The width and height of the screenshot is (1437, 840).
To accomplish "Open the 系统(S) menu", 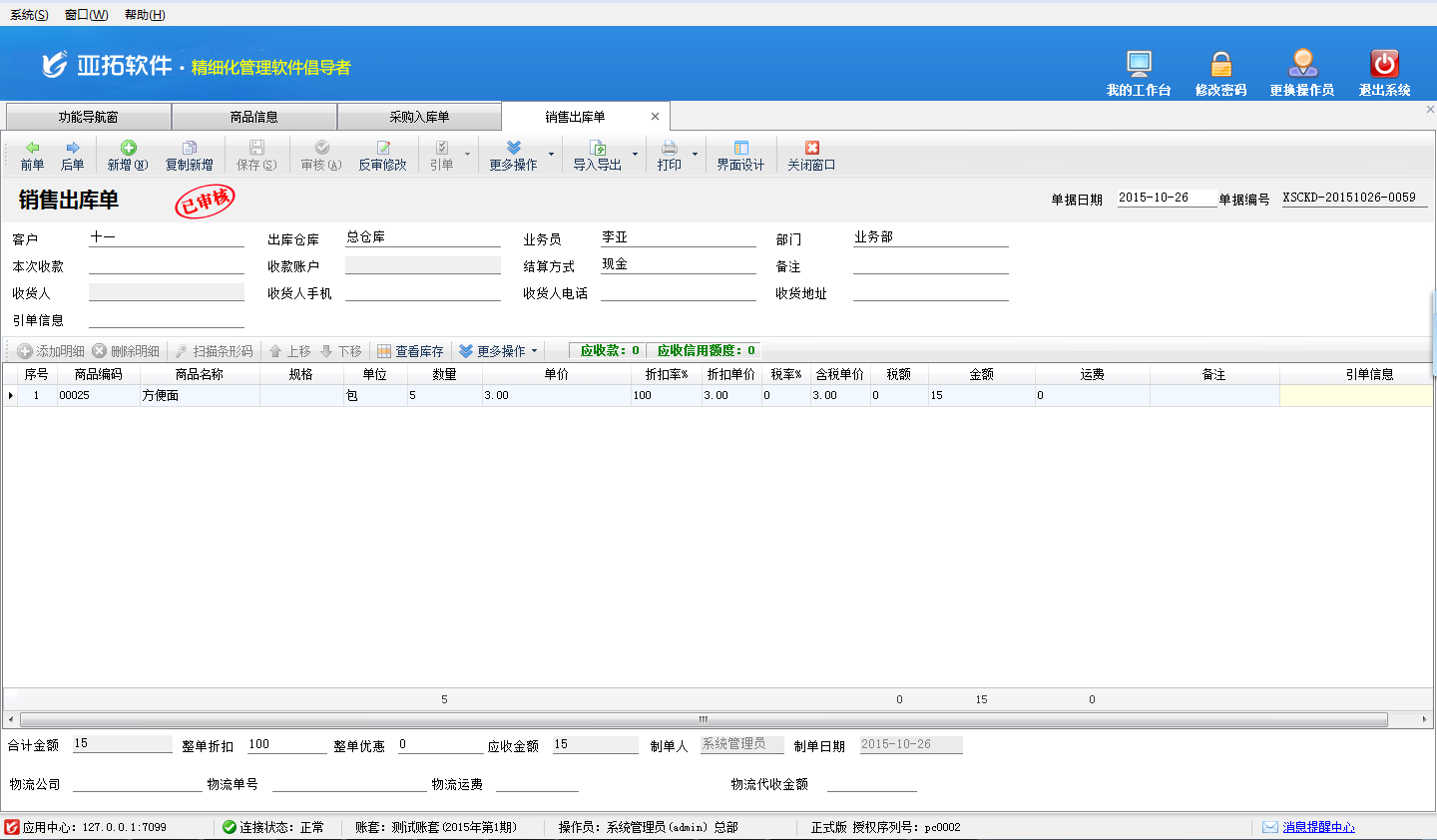I will pyautogui.click(x=29, y=15).
